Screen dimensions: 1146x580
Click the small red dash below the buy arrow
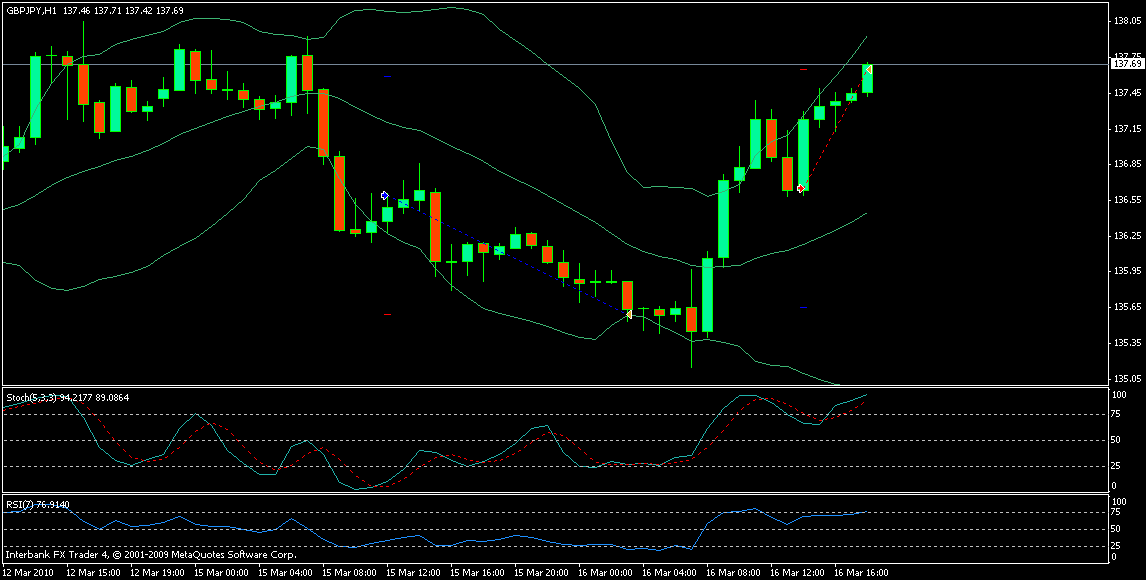387,314
